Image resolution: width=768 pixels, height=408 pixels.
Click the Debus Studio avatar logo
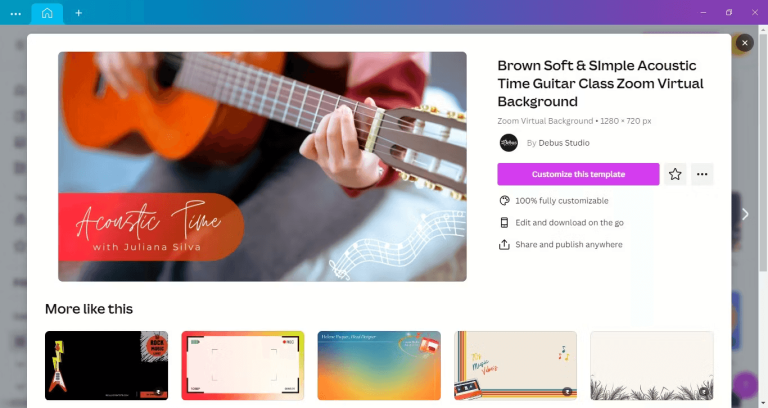[x=508, y=143]
